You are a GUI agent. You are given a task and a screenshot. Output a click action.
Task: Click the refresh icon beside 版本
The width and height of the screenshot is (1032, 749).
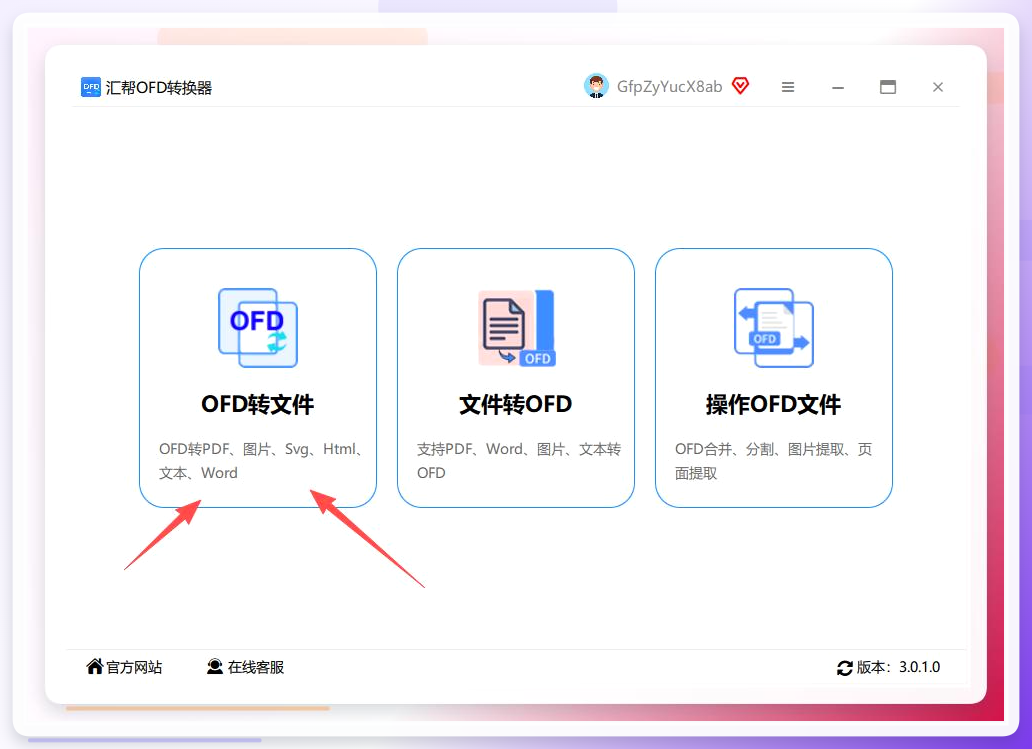844,668
